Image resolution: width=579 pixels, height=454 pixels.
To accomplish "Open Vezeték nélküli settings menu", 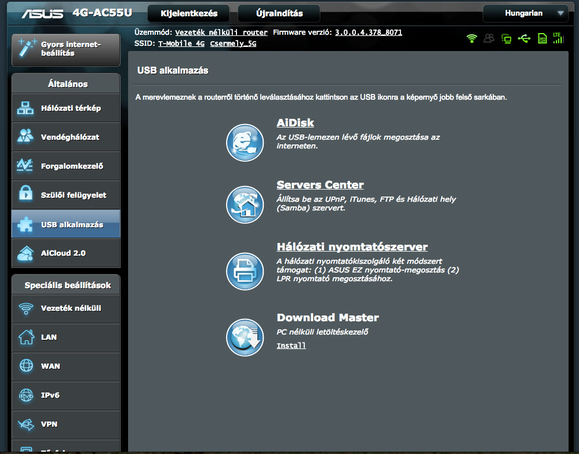I will (66, 308).
